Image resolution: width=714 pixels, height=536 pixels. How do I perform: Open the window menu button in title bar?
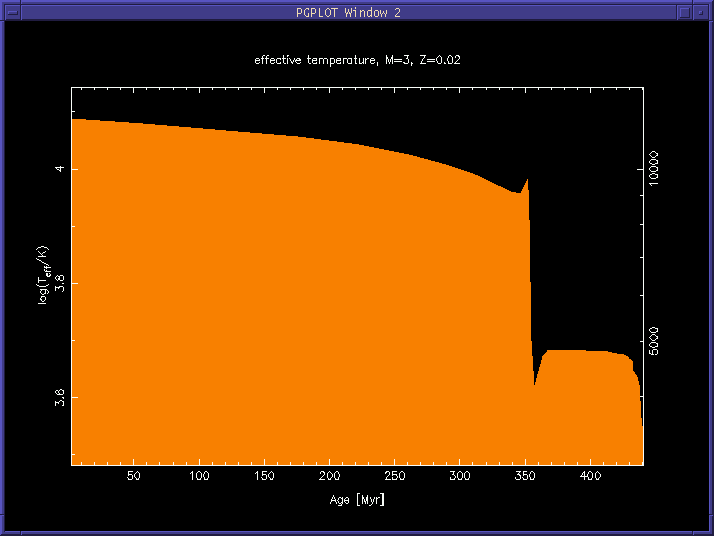[x=12, y=12]
